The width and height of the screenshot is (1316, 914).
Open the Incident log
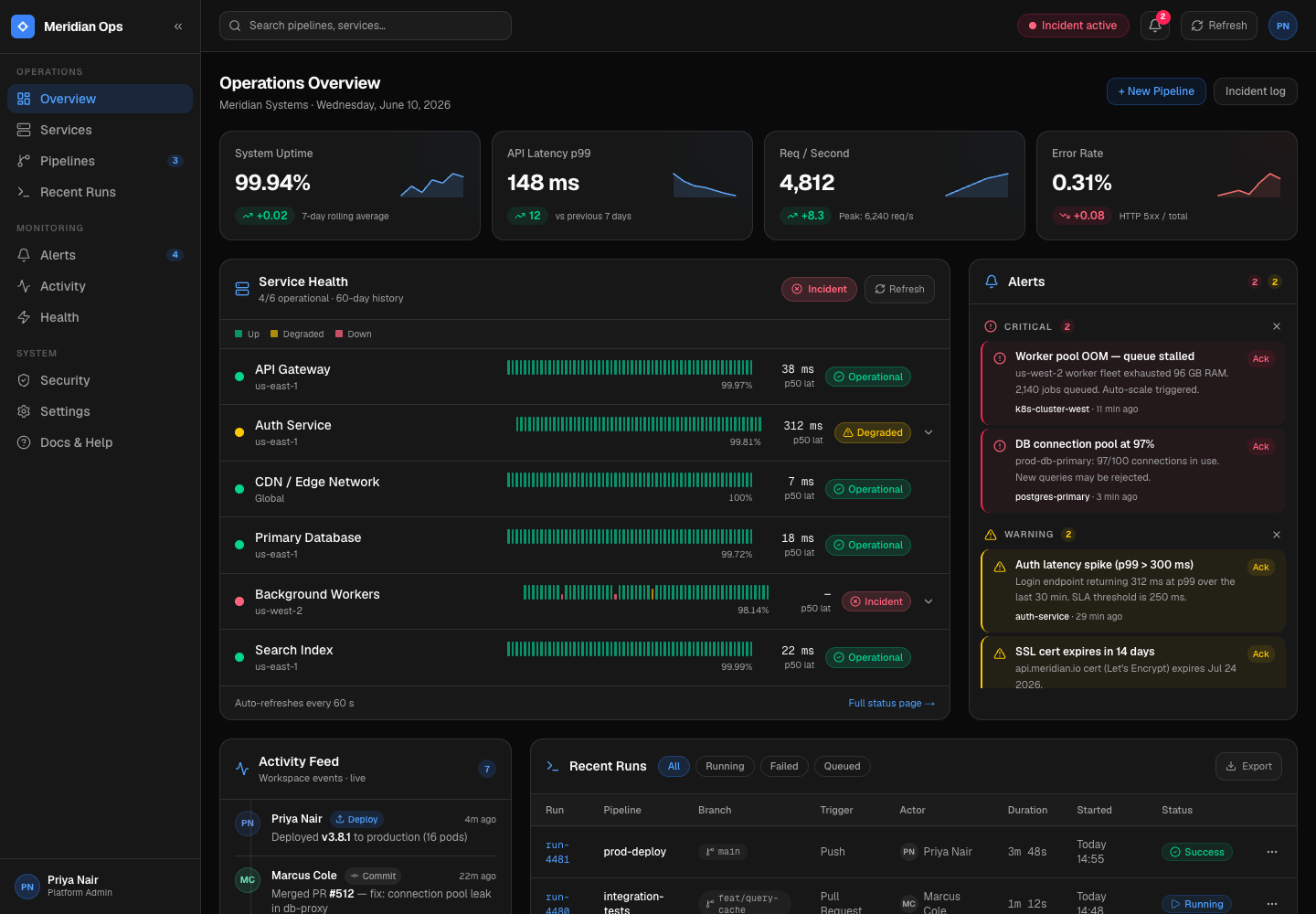click(1255, 91)
